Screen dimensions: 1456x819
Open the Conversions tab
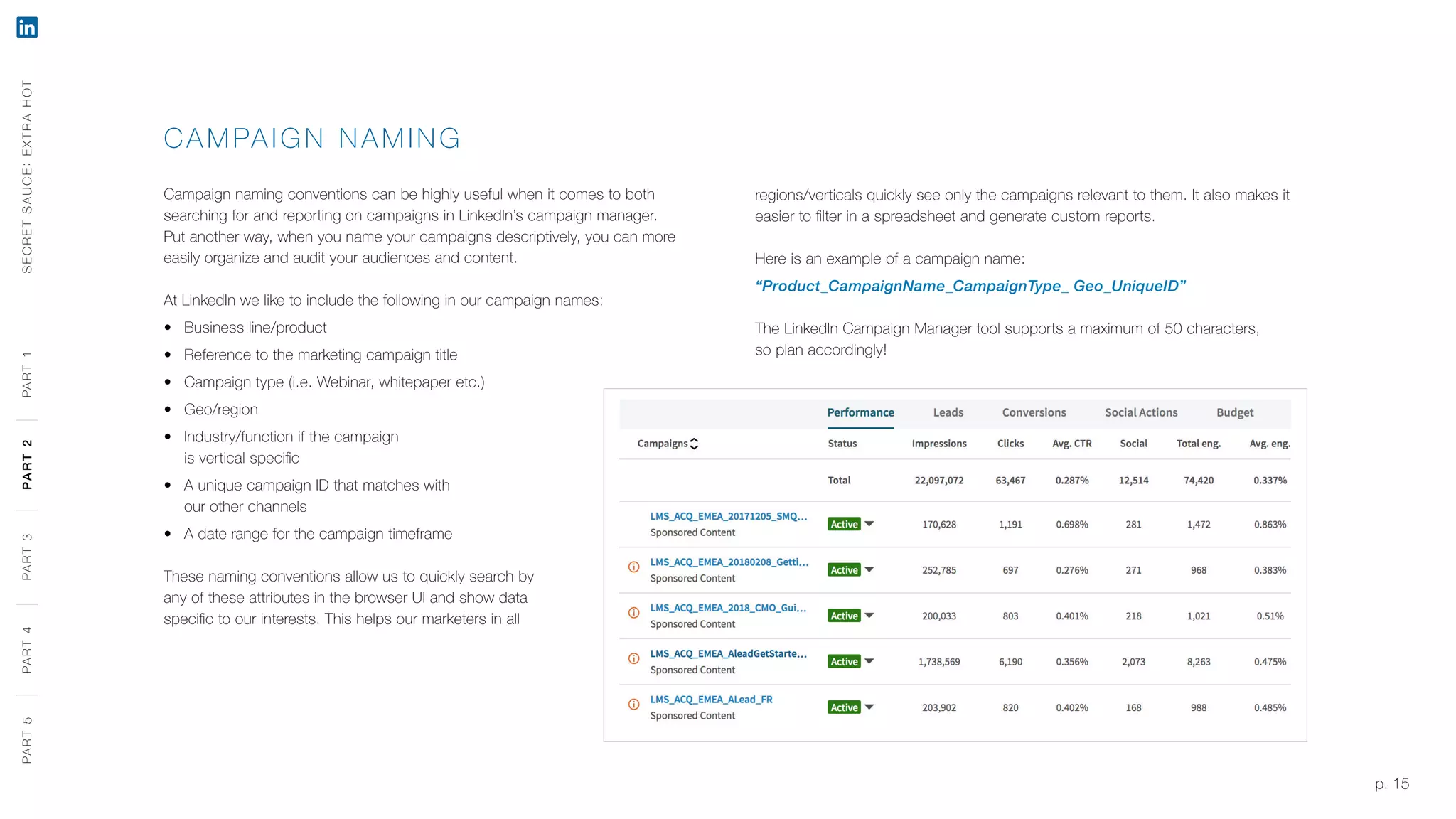(x=1034, y=412)
